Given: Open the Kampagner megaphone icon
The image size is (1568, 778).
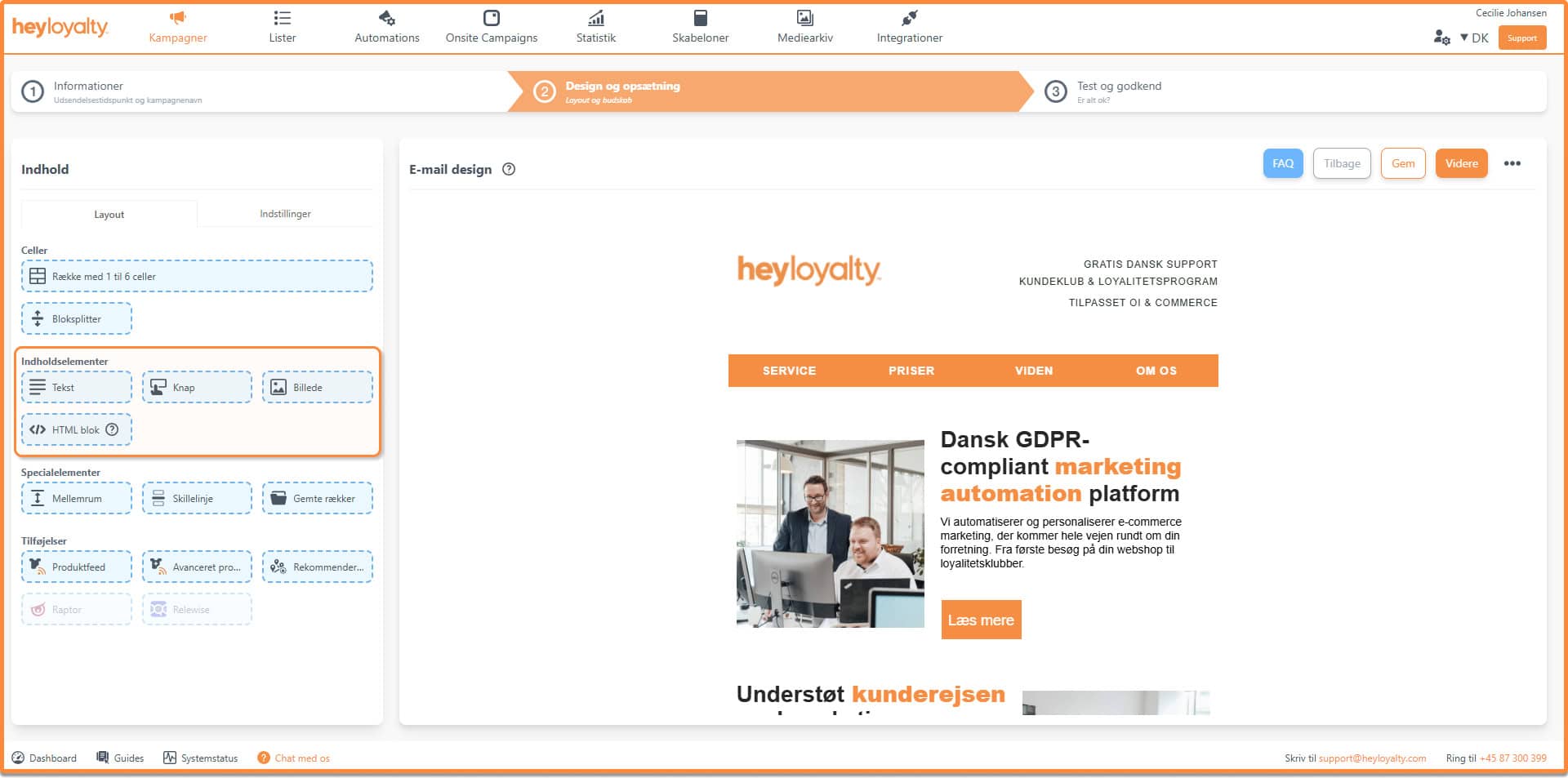Looking at the screenshot, I should [x=177, y=18].
